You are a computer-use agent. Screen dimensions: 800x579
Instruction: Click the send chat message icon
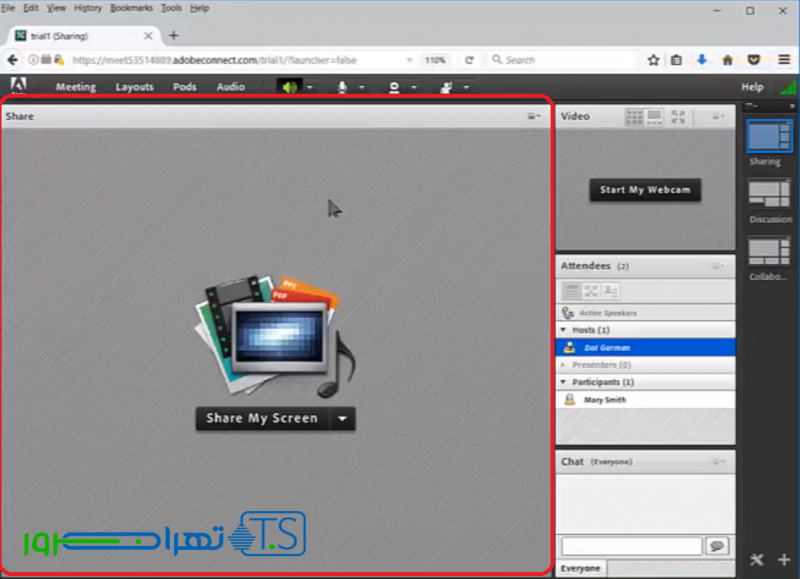click(x=716, y=546)
